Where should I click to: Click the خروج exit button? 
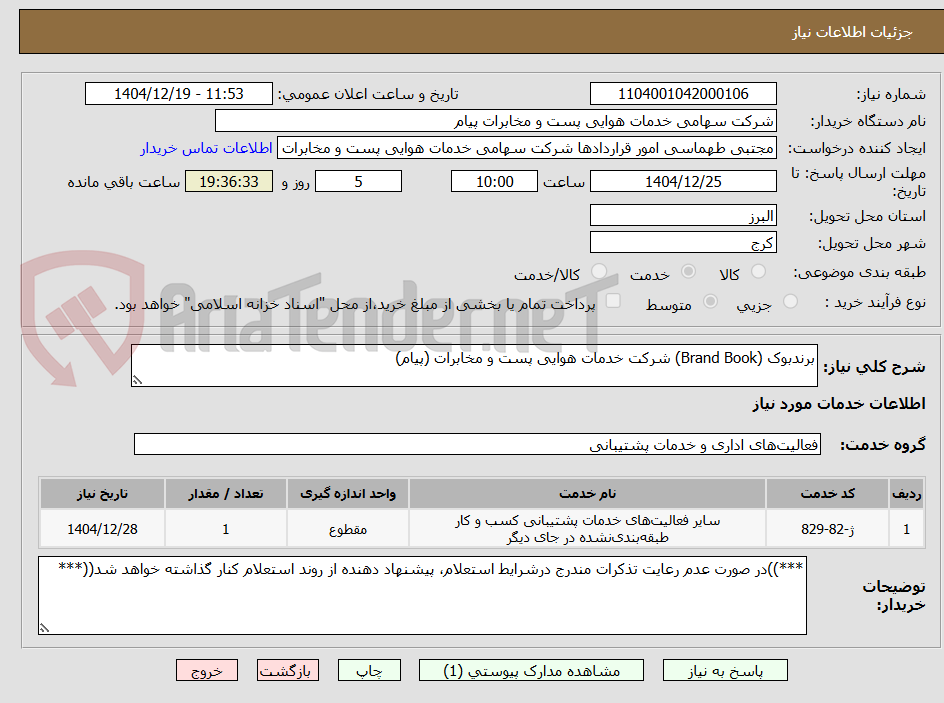[206, 670]
